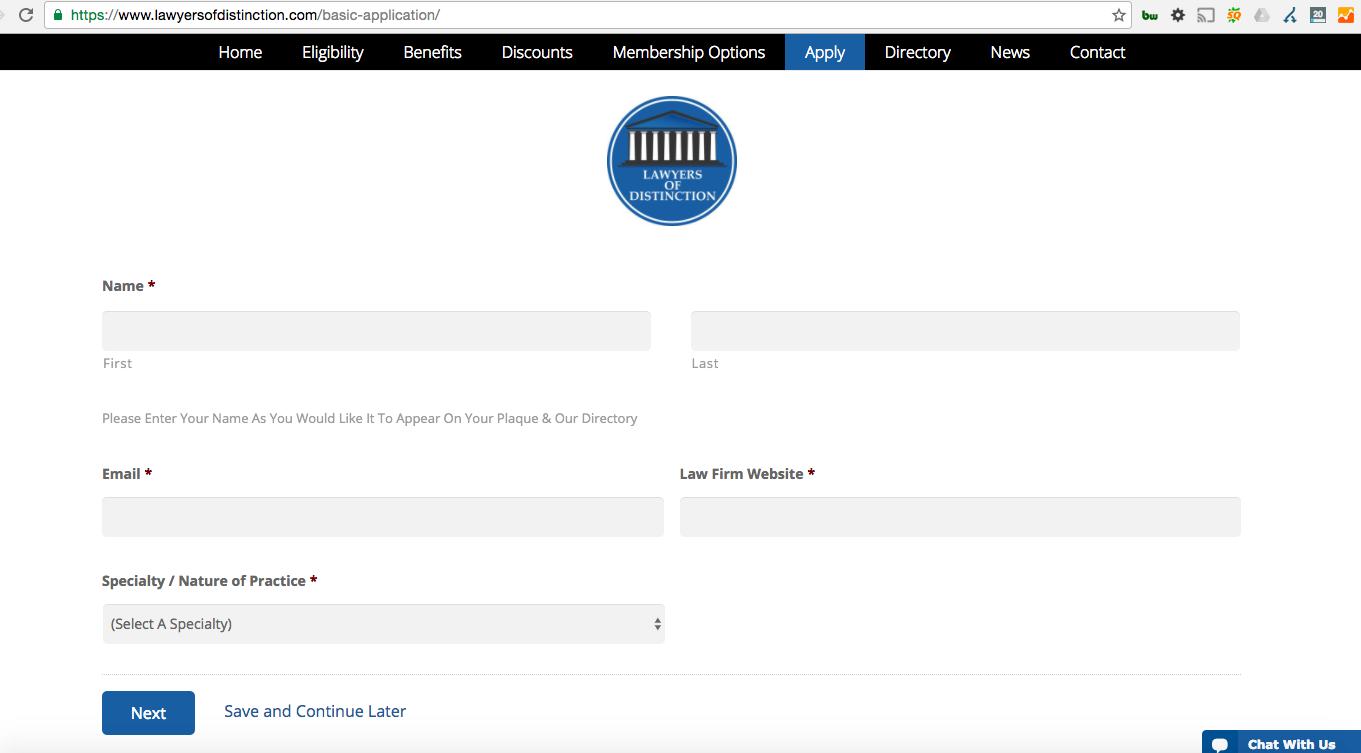Screen dimensions: 1361x753
Task: Focus the First name input field
Action: [376, 331]
